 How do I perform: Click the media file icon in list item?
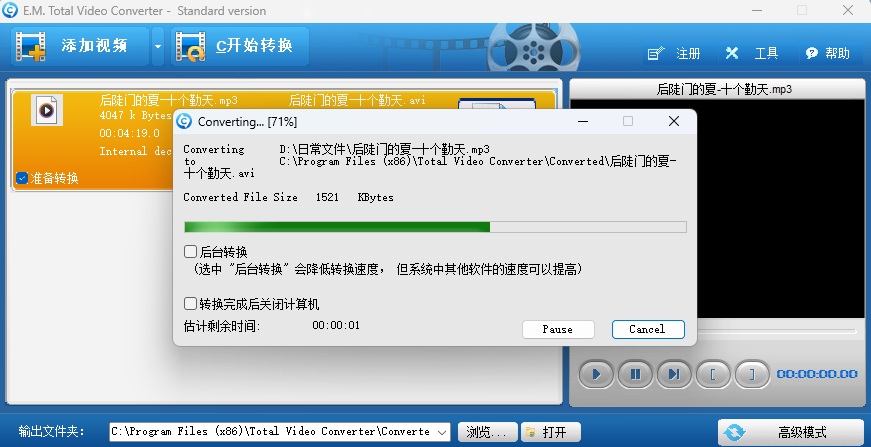[x=47, y=110]
